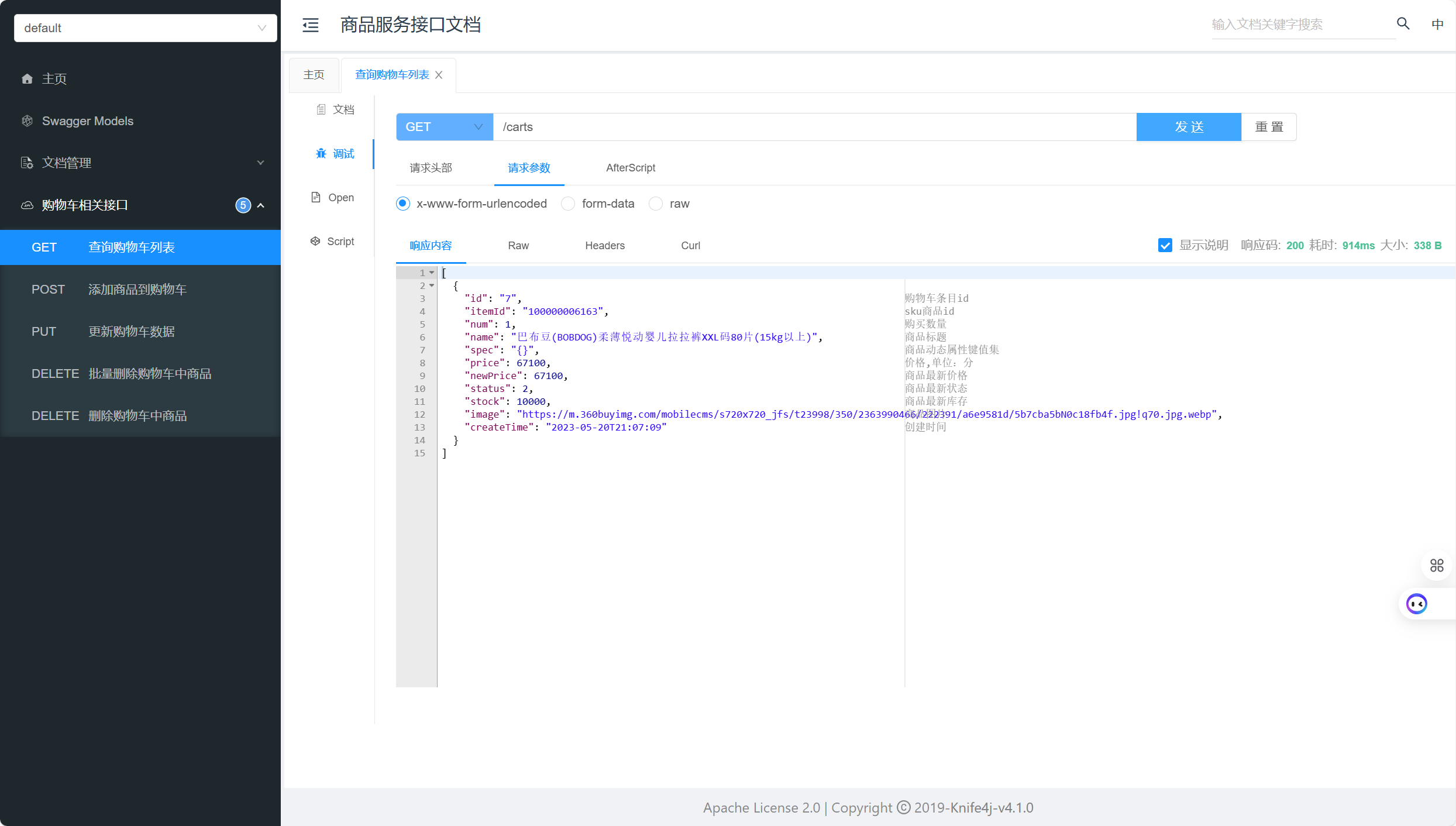
Task: Click the 重置 reset button
Action: [1268, 127]
